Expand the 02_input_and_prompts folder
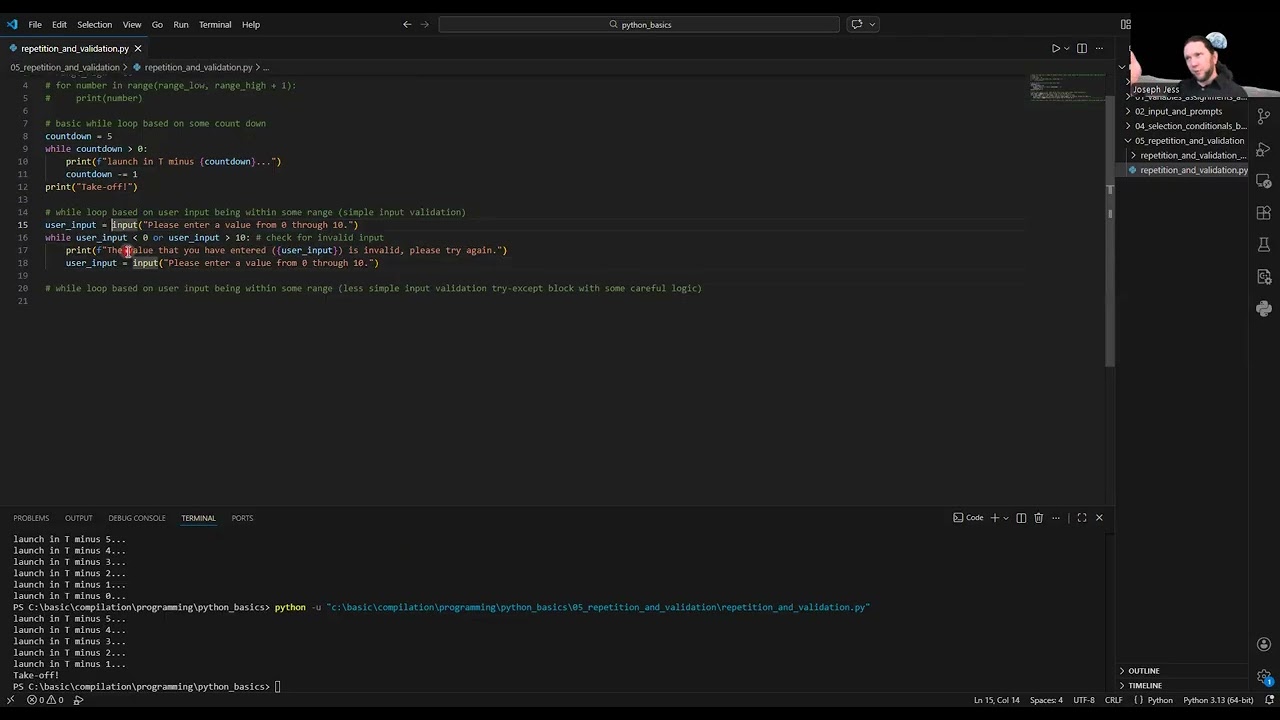The height and width of the screenshot is (720, 1280). tap(1178, 111)
